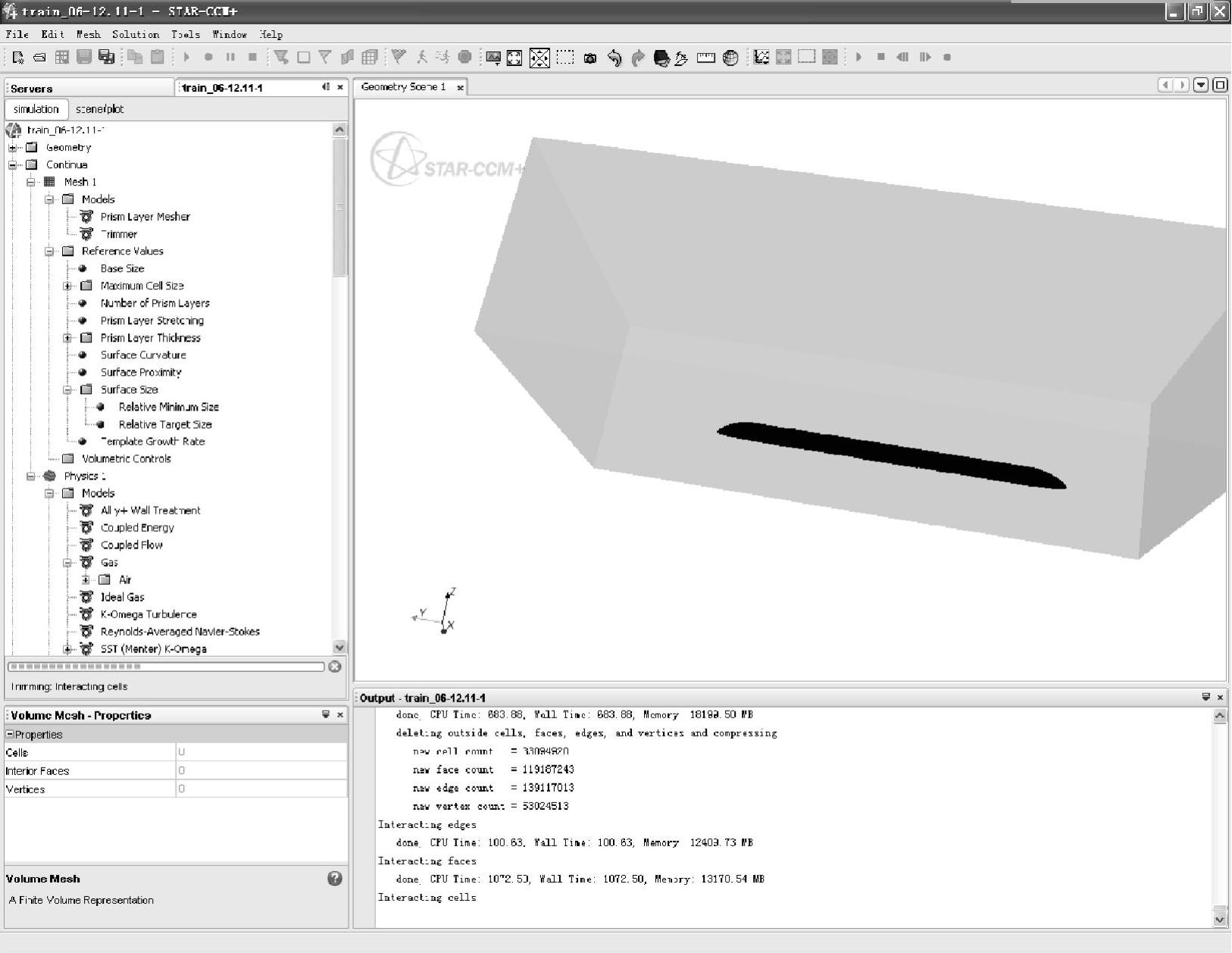Collapse the Reference Values folder

(48, 252)
